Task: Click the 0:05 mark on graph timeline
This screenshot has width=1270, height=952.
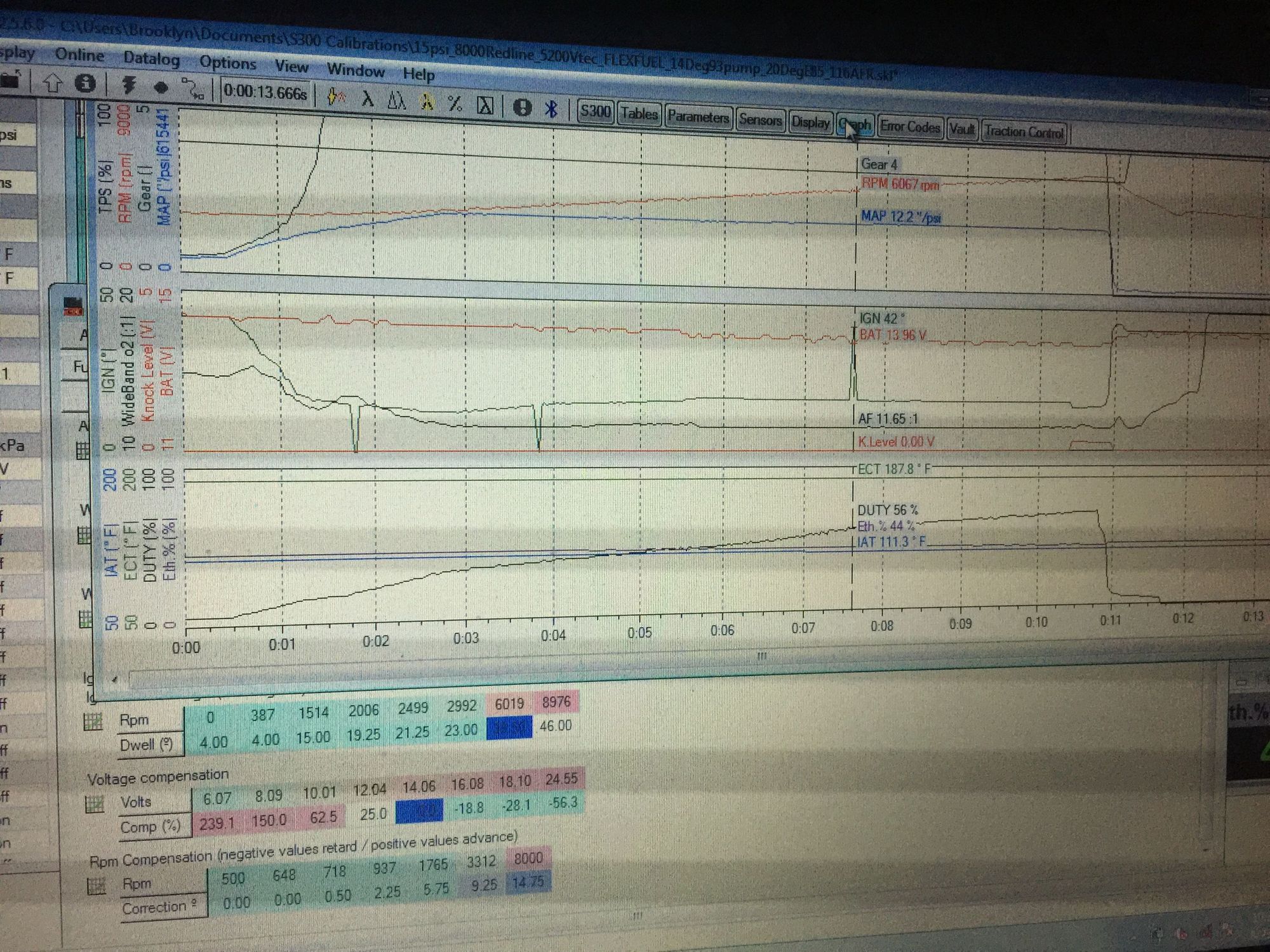Action: tap(639, 633)
